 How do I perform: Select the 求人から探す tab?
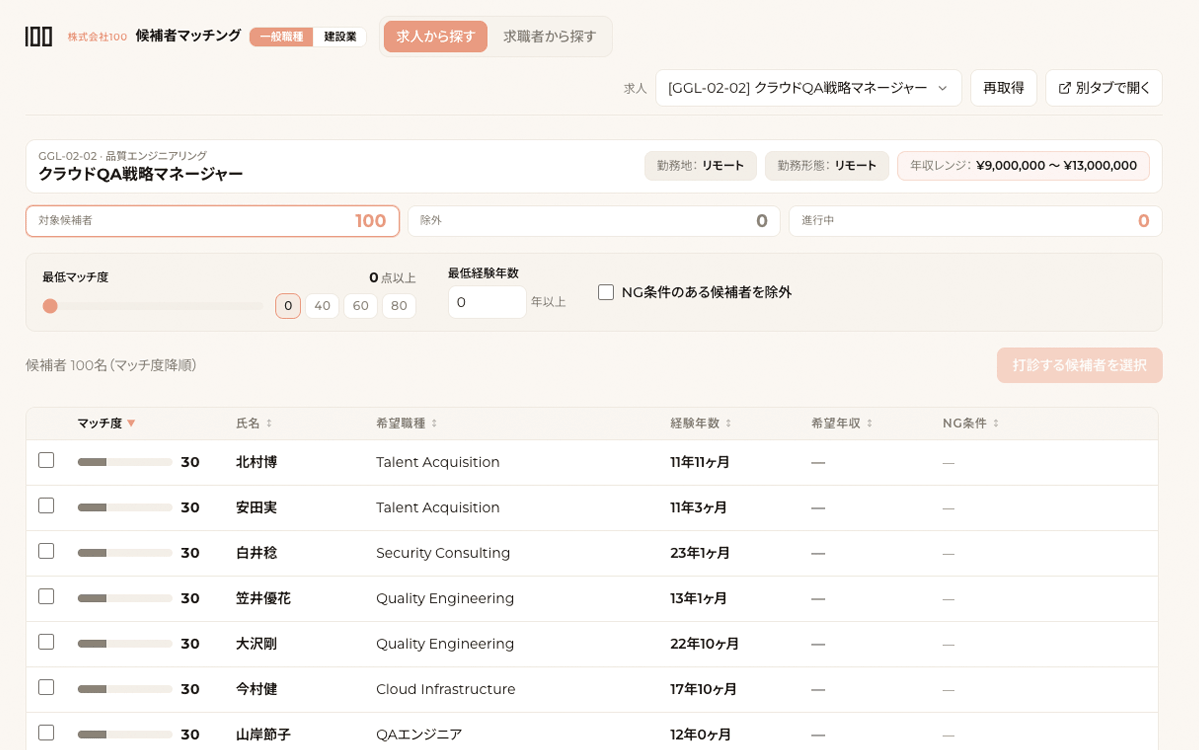pyautogui.click(x=436, y=36)
